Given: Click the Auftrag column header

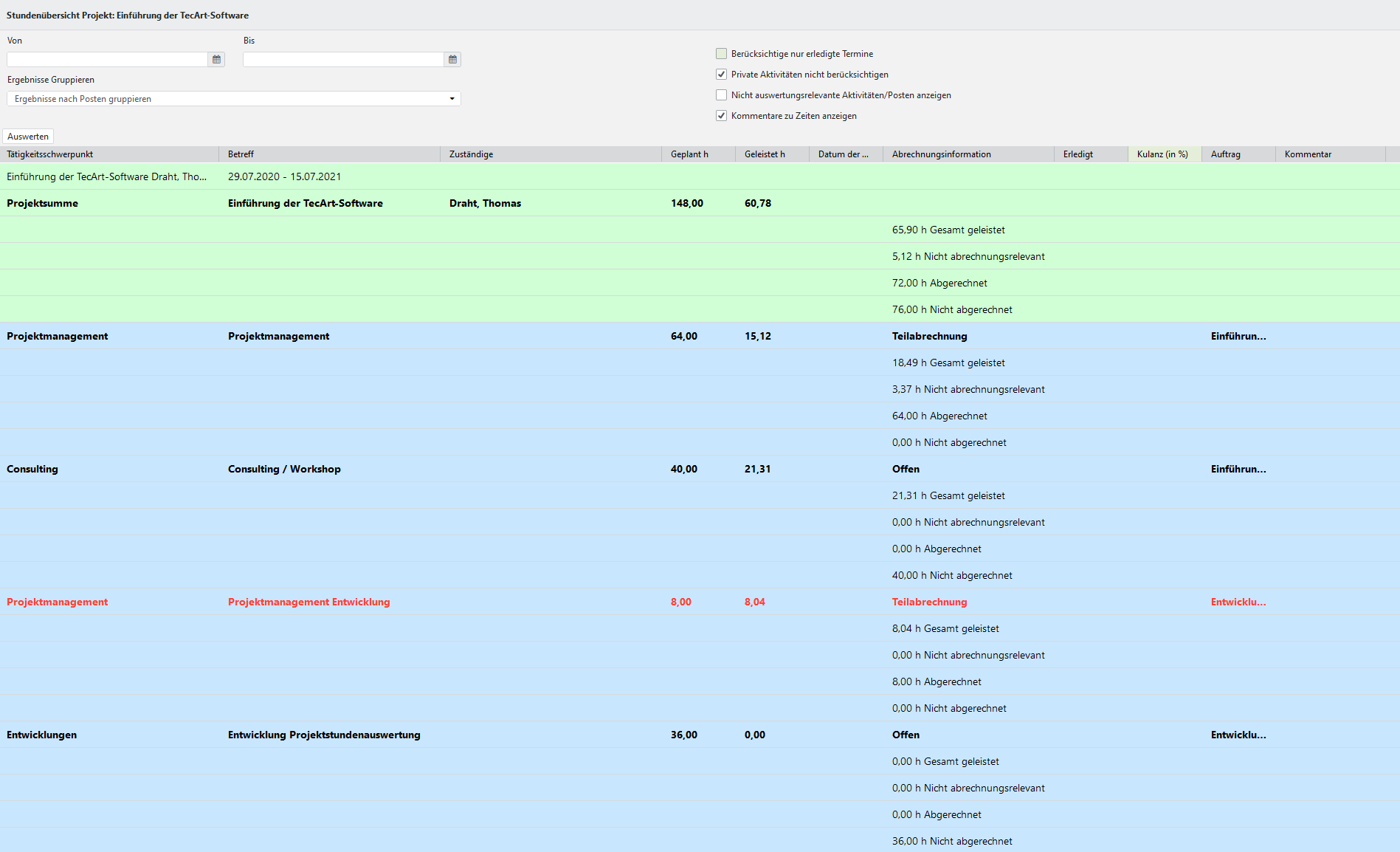Looking at the screenshot, I should pyautogui.click(x=1238, y=154).
